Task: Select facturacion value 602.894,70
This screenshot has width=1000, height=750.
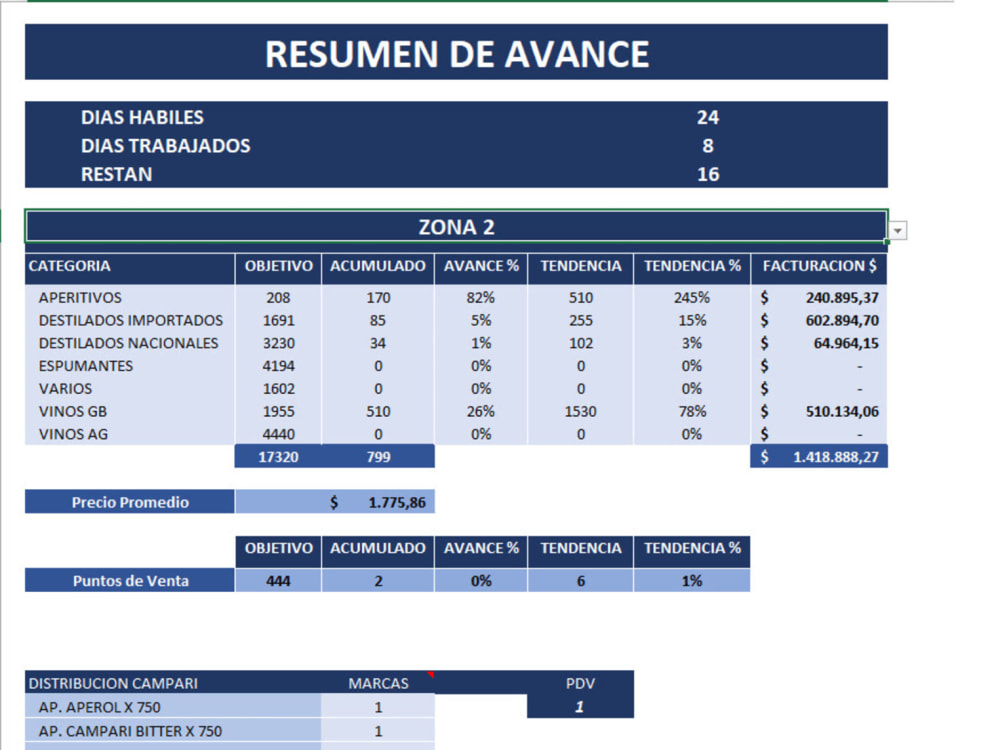Action: pos(820,320)
